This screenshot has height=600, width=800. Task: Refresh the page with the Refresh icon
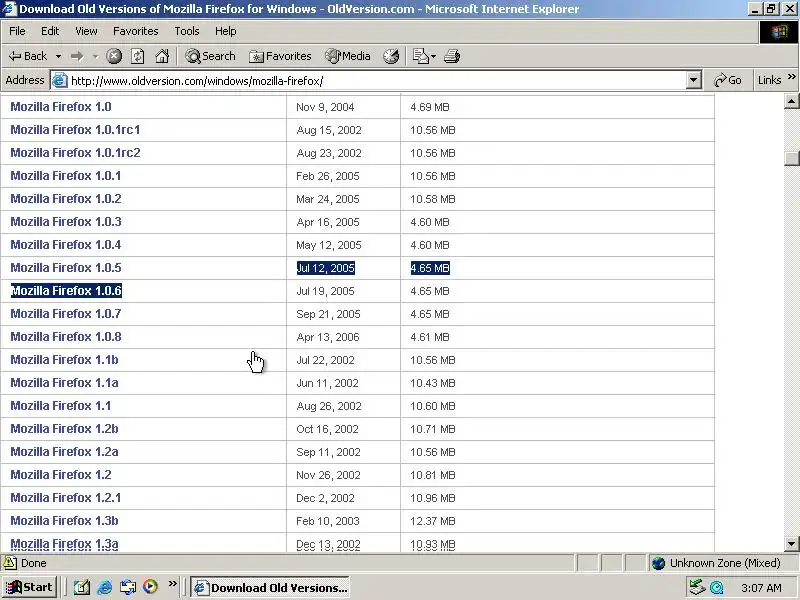click(138, 56)
